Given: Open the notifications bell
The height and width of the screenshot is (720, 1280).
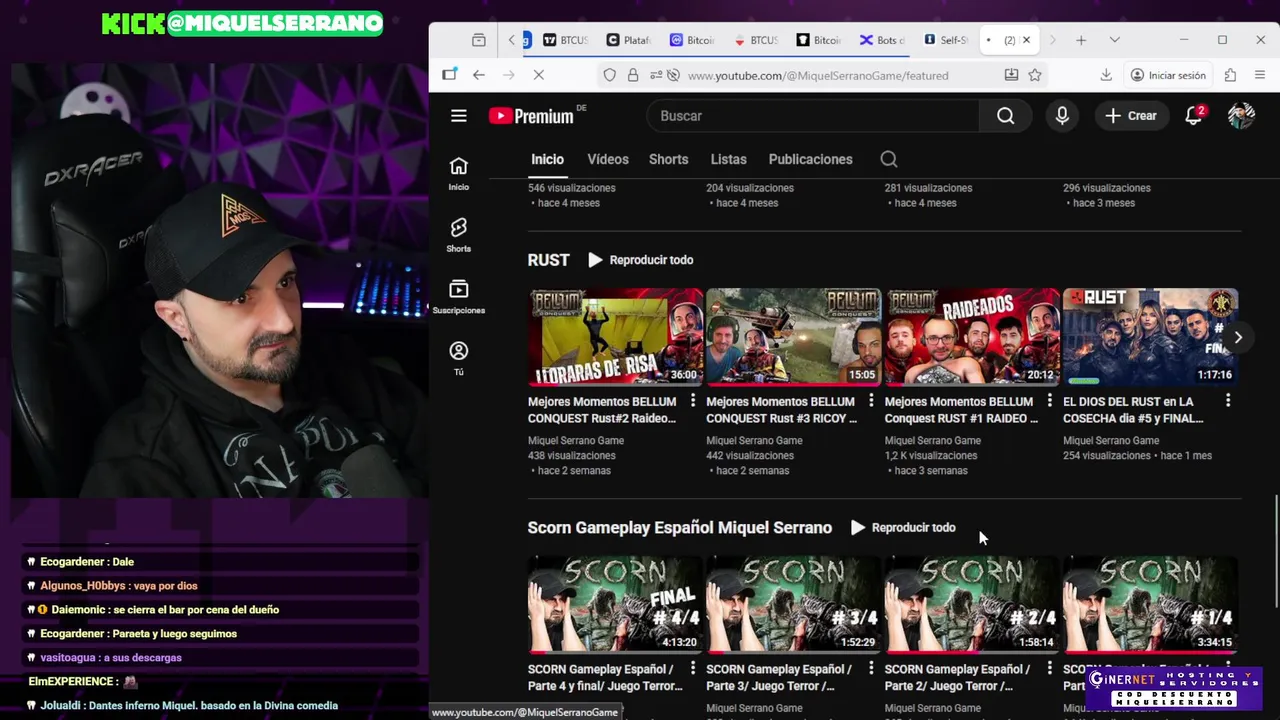Looking at the screenshot, I should pyautogui.click(x=1194, y=116).
